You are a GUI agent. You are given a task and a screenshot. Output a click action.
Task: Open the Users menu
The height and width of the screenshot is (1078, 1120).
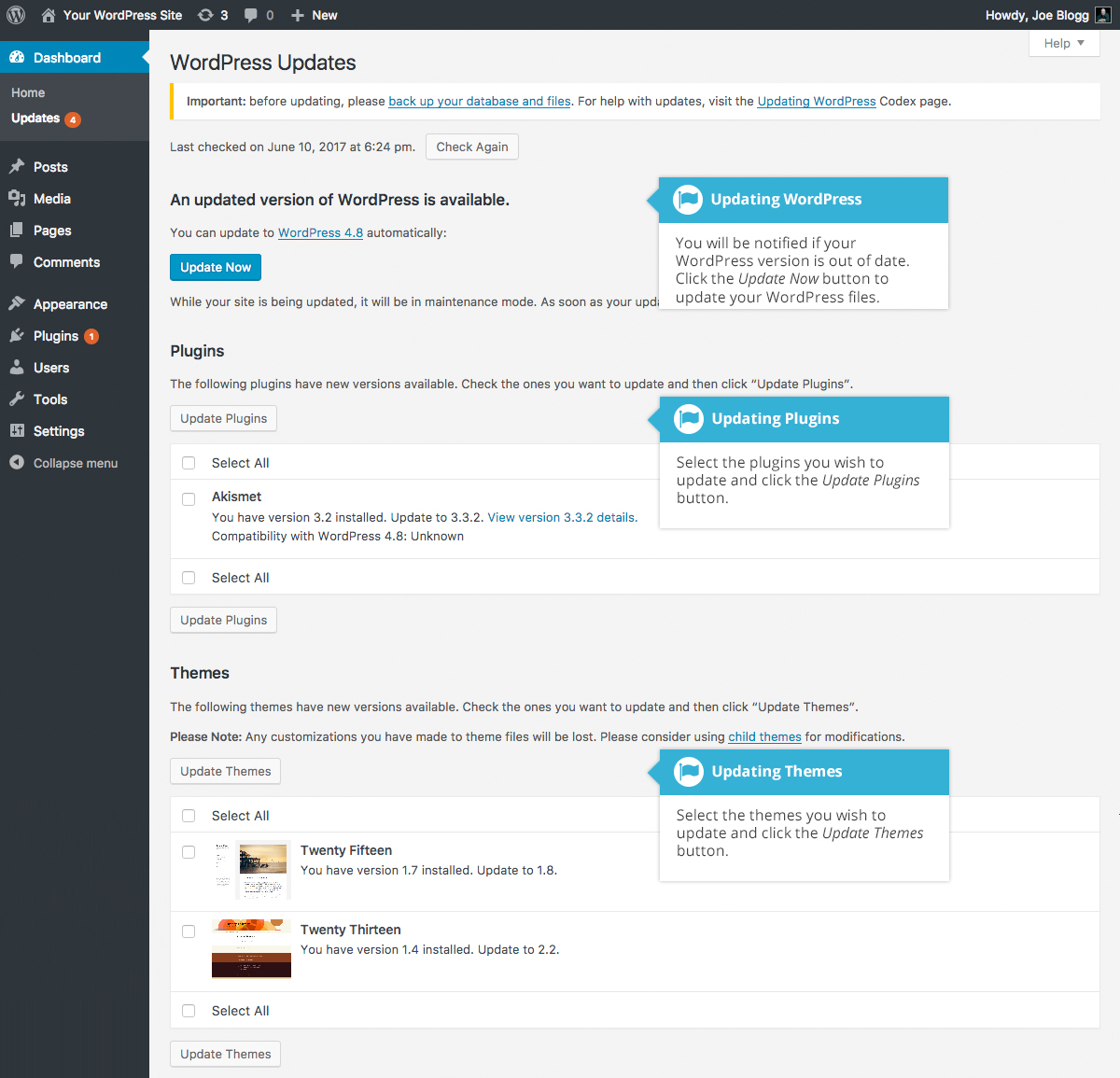pyautogui.click(x=75, y=368)
